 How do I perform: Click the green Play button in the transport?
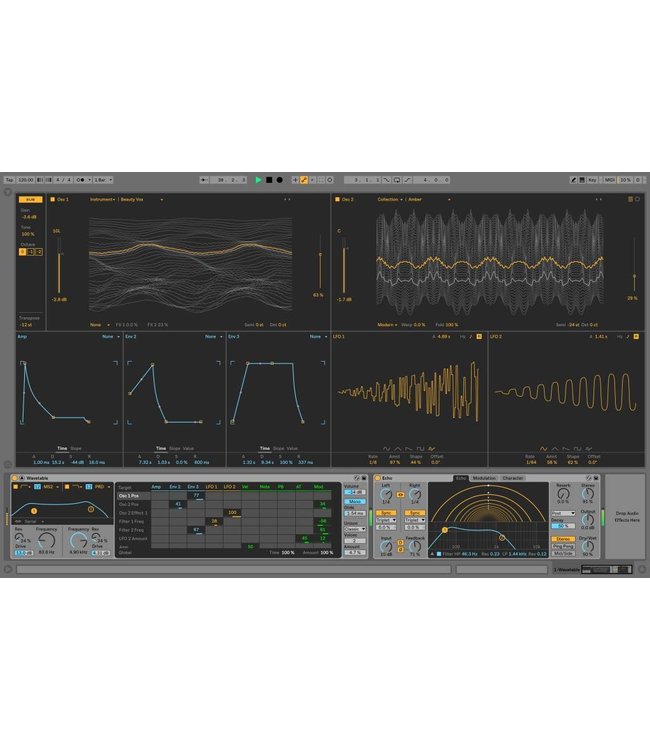point(258,180)
